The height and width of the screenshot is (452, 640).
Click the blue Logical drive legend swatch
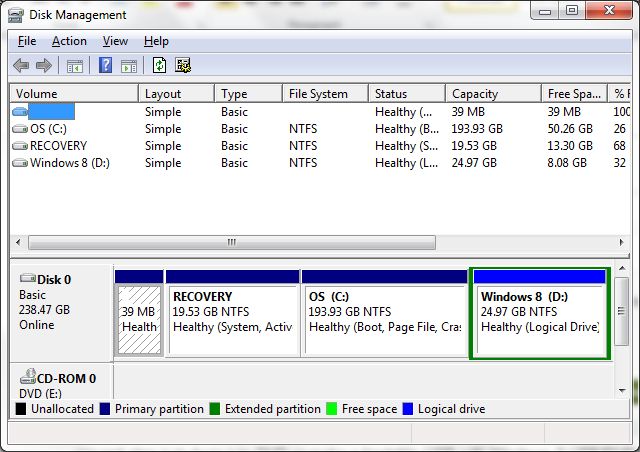(407, 409)
